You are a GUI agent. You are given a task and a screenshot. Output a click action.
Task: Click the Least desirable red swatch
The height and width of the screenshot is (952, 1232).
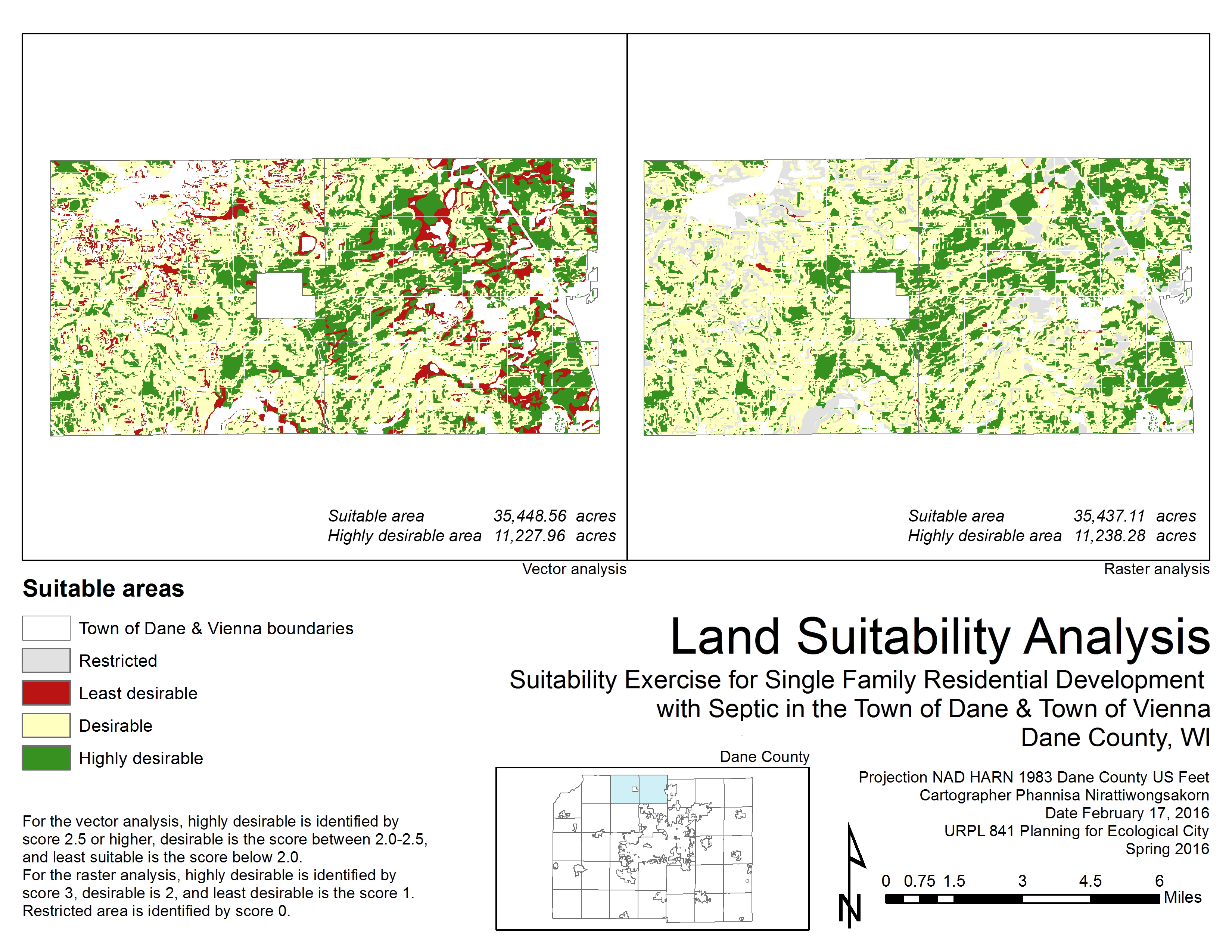46,693
